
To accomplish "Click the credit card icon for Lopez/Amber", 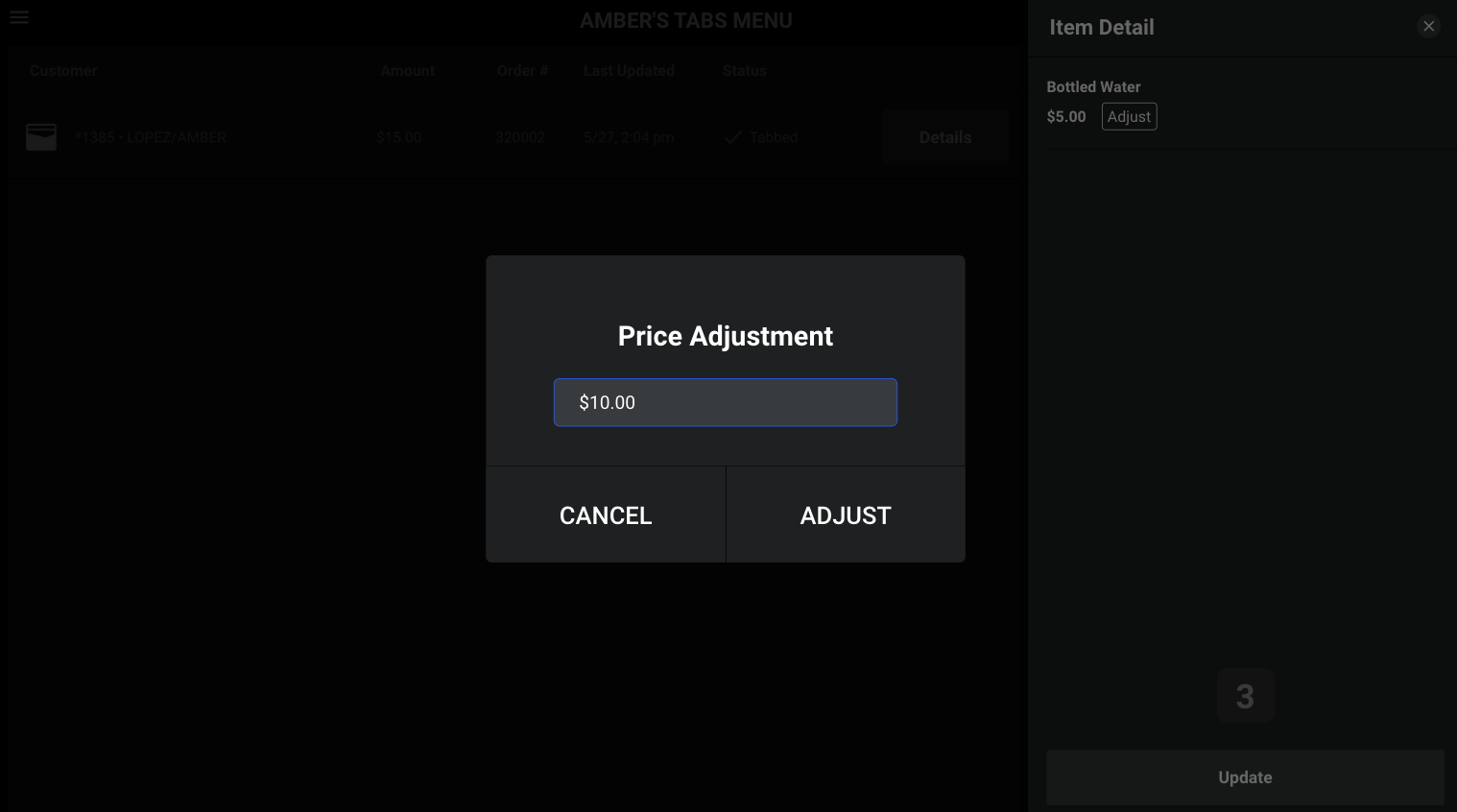I will (41, 137).
